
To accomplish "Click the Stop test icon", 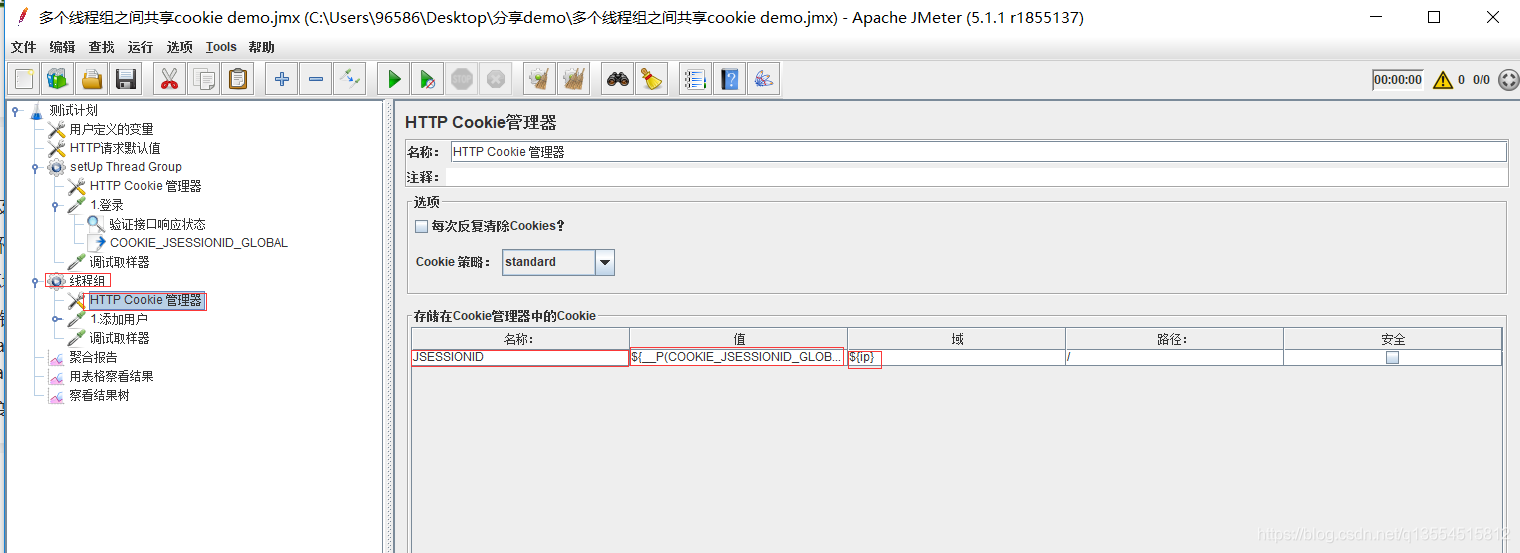I will (x=461, y=79).
